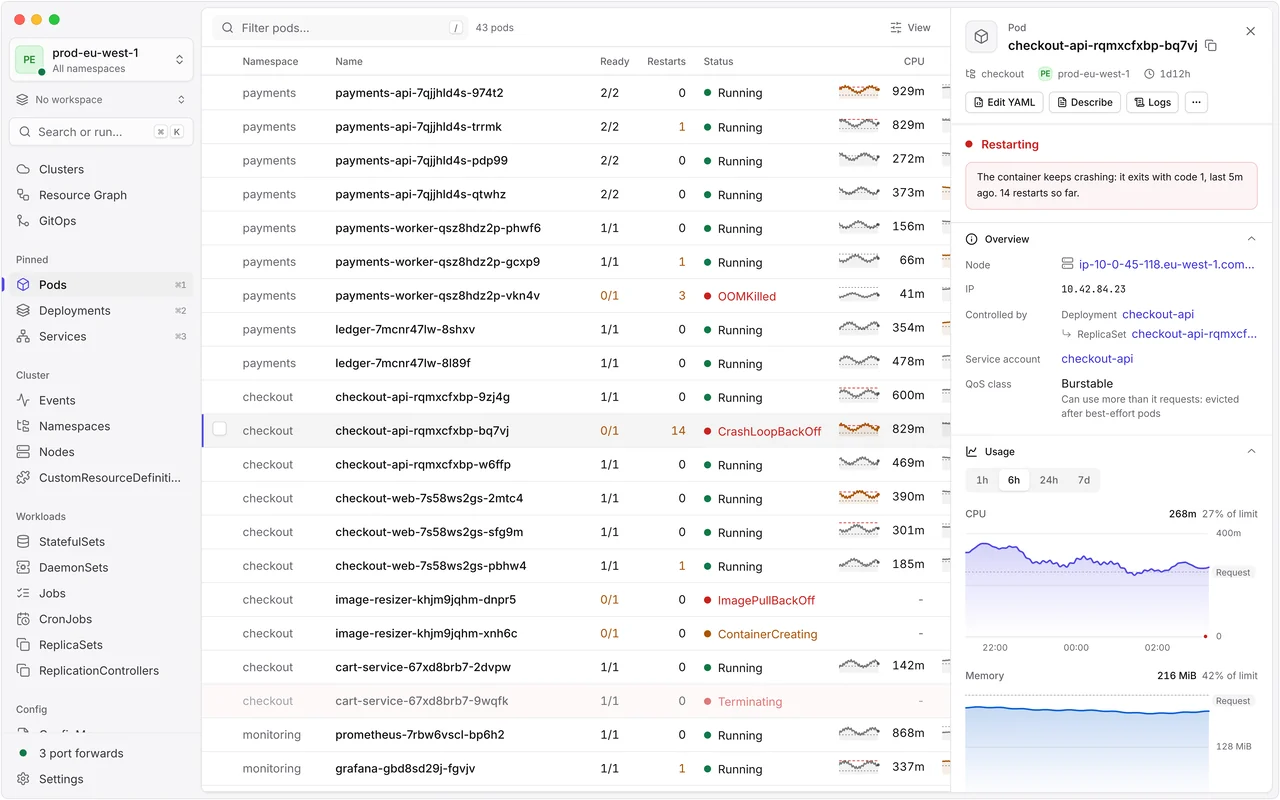Open the more actions ellipsis button

[x=1196, y=102]
